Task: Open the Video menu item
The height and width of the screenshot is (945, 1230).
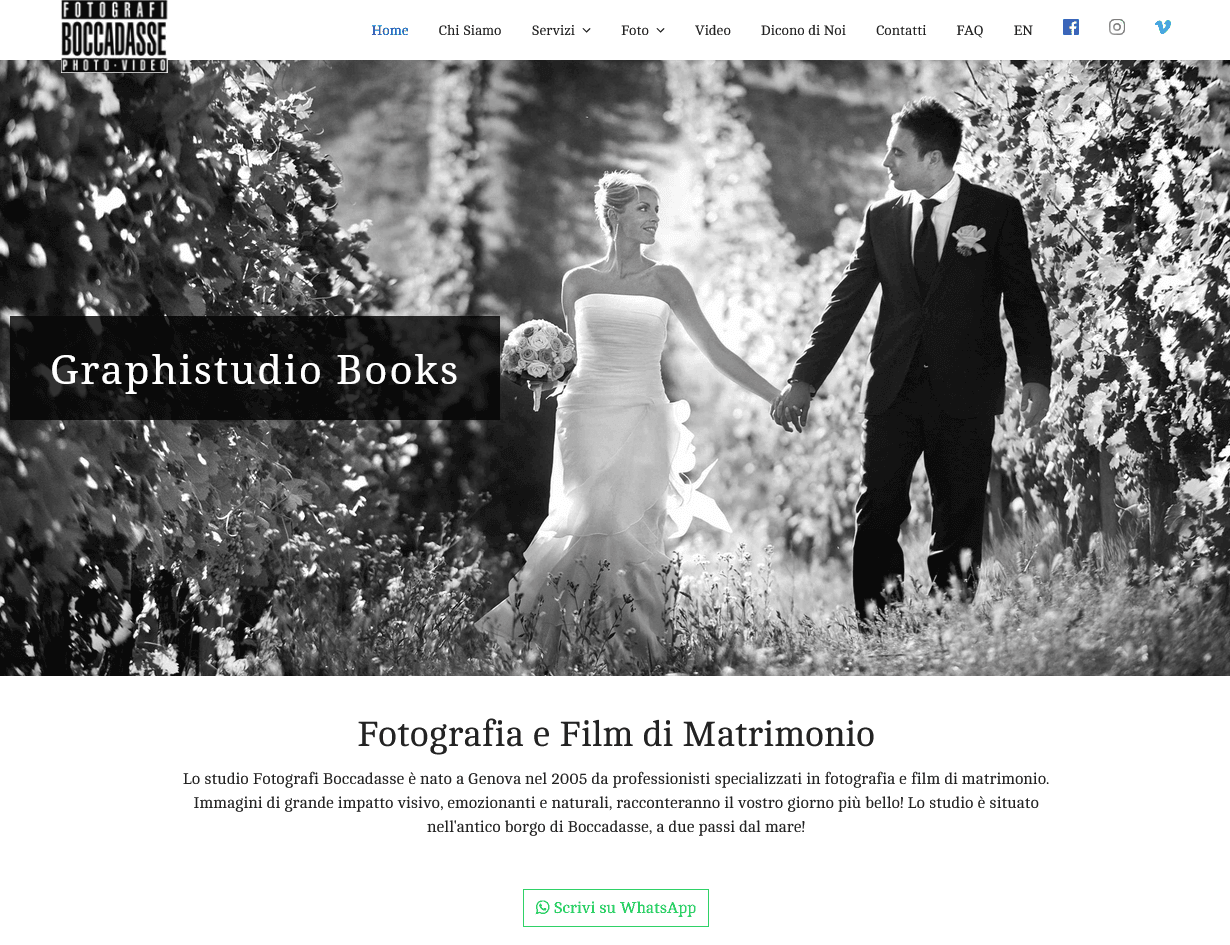Action: 713,30
